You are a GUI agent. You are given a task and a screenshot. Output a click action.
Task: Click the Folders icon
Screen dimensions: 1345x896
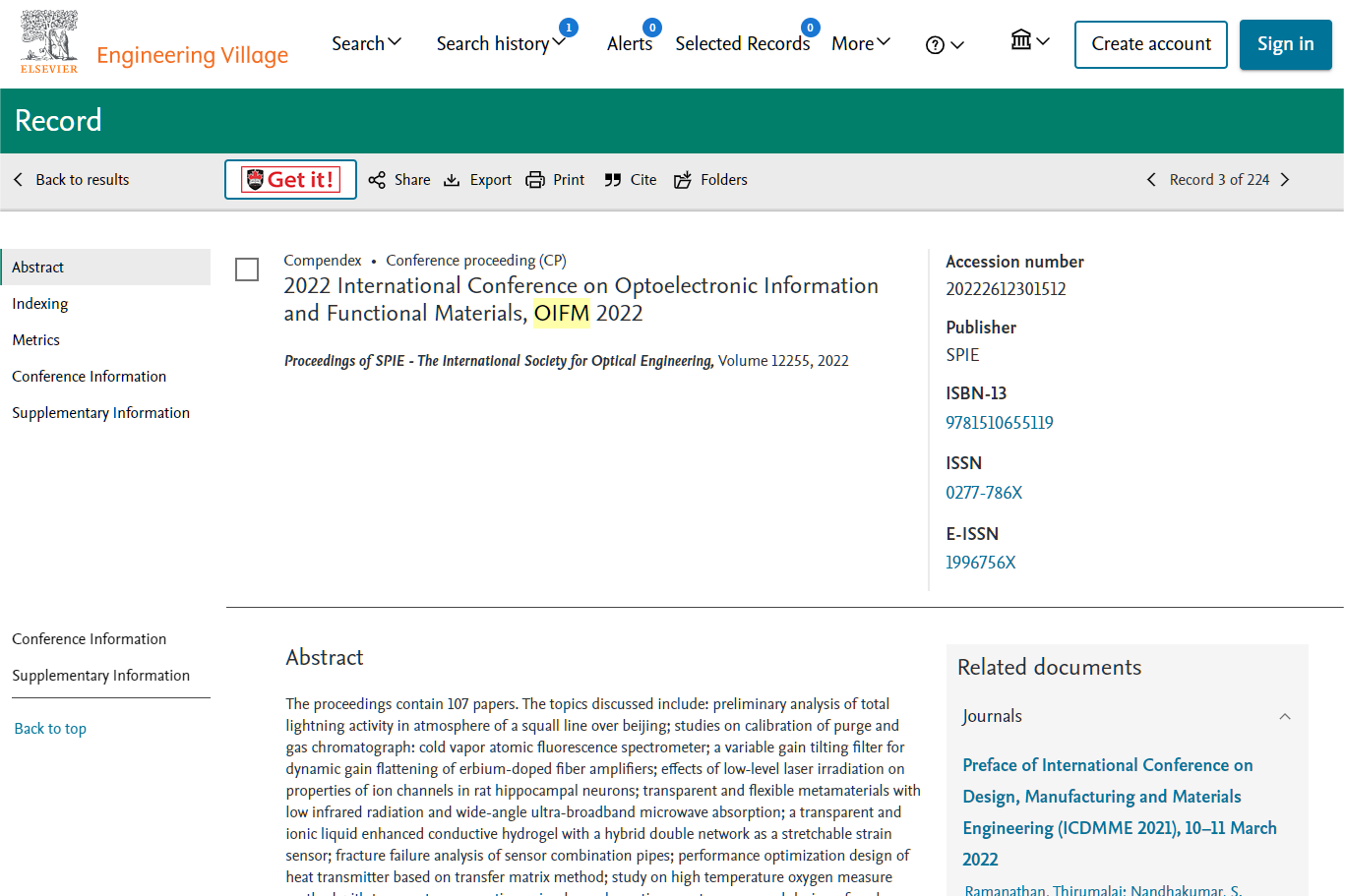683,180
